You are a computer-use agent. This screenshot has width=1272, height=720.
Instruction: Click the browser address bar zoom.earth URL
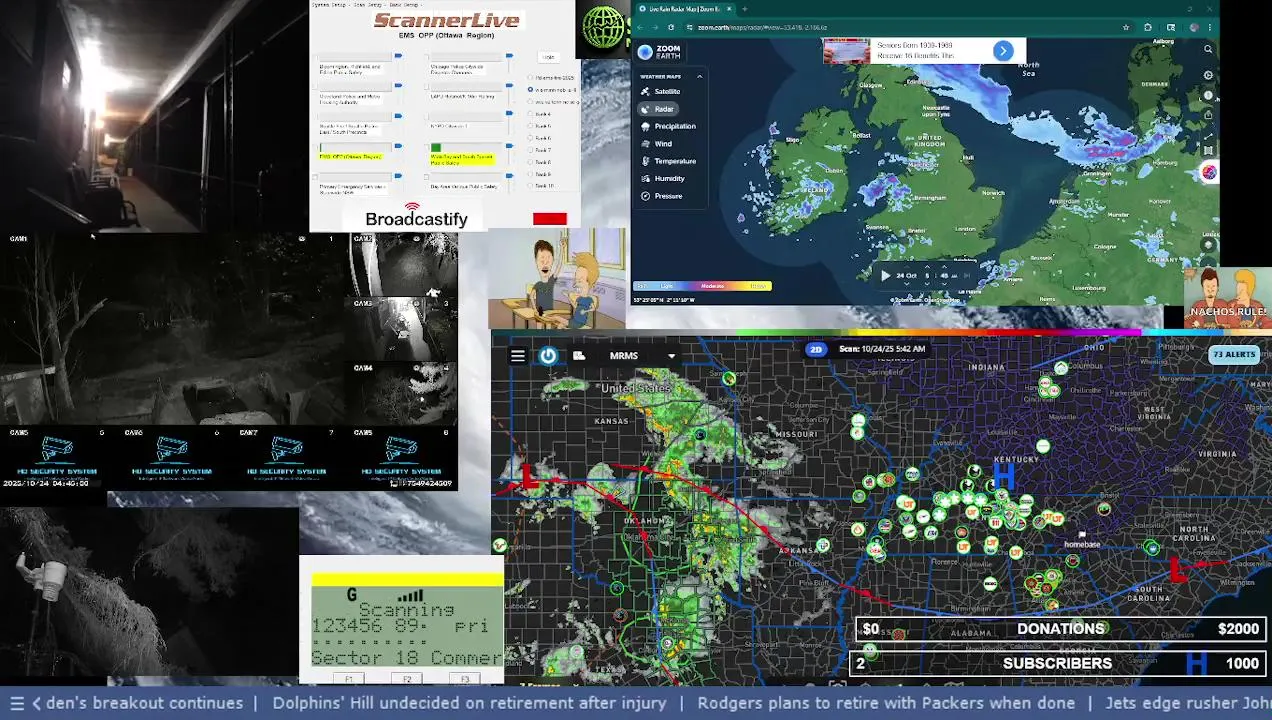762,28
